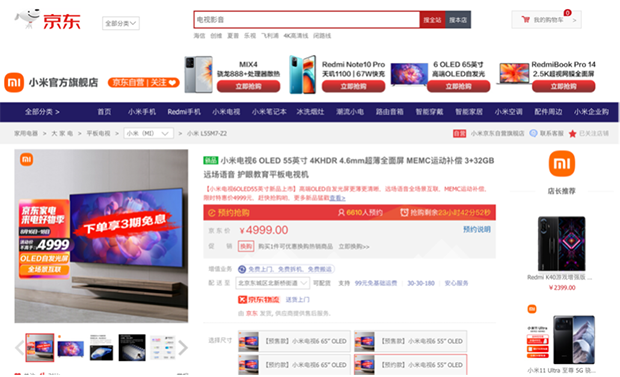The height and width of the screenshot is (377, 620).
Task: Open the 小米11 Ultra product image
Action: [x=573, y=339]
